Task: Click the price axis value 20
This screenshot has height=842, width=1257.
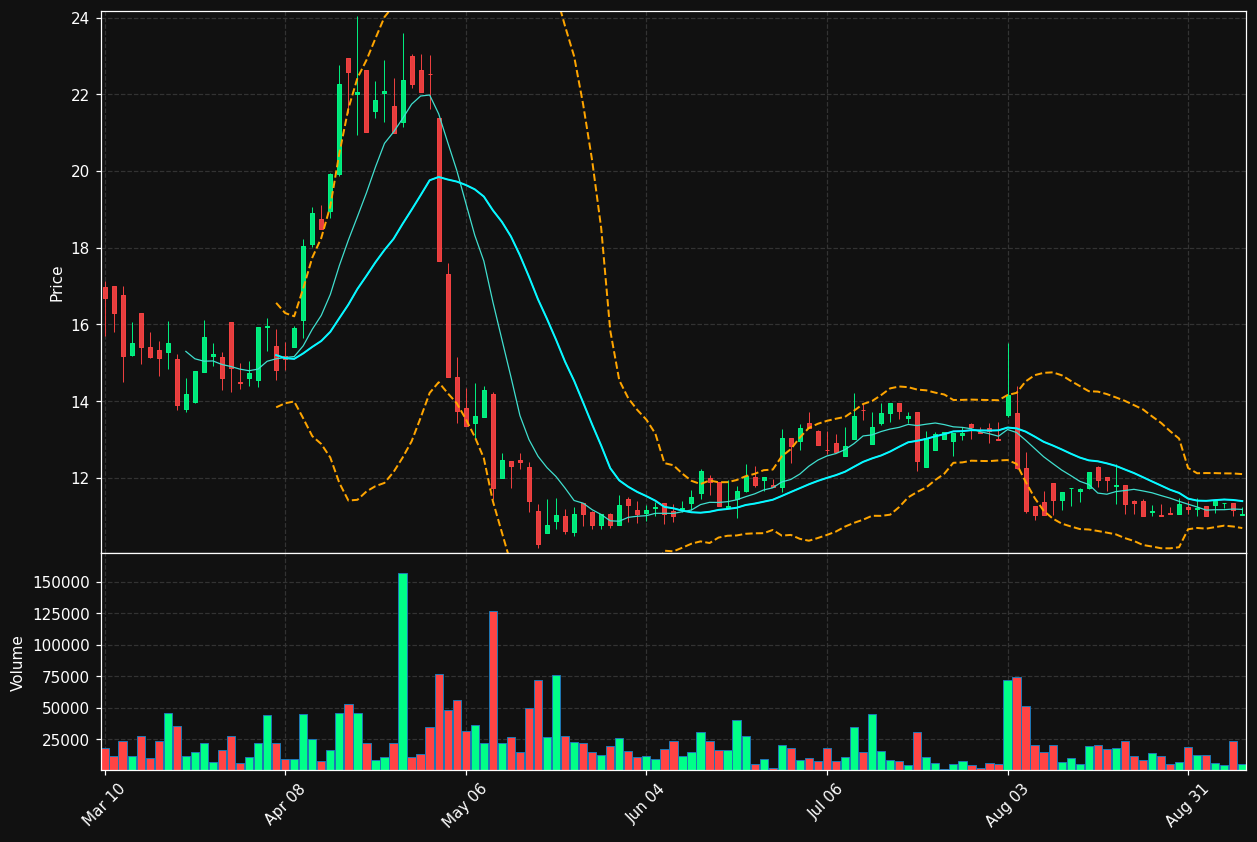Action: tap(81, 172)
